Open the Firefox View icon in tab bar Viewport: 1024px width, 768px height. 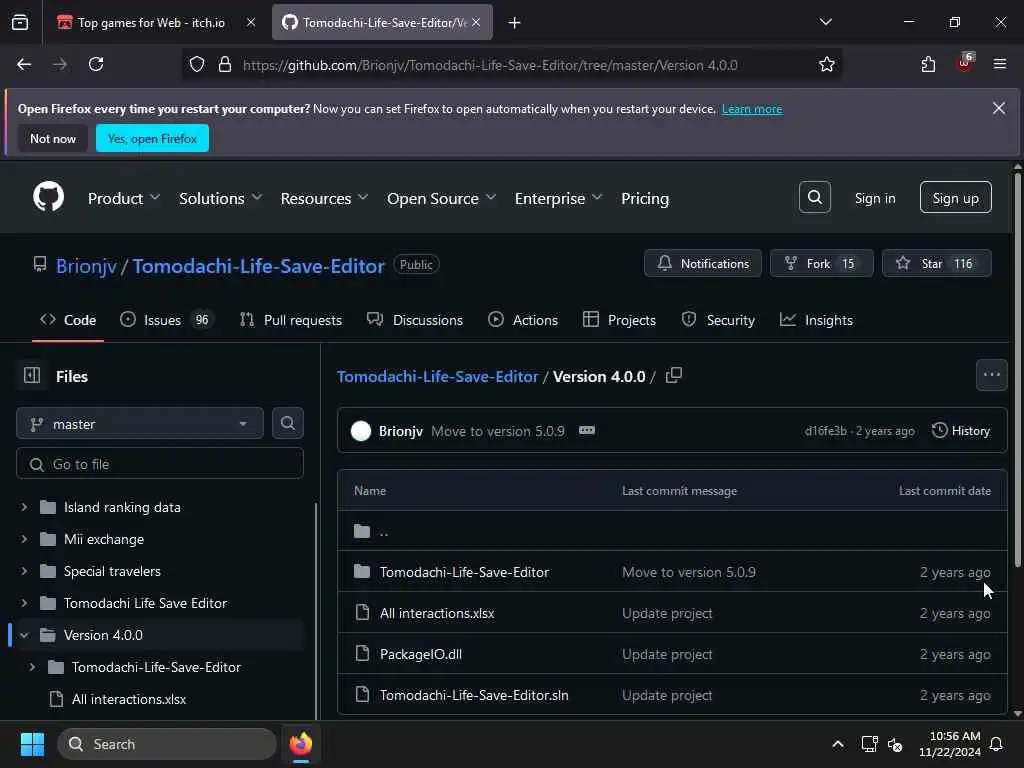20,23
